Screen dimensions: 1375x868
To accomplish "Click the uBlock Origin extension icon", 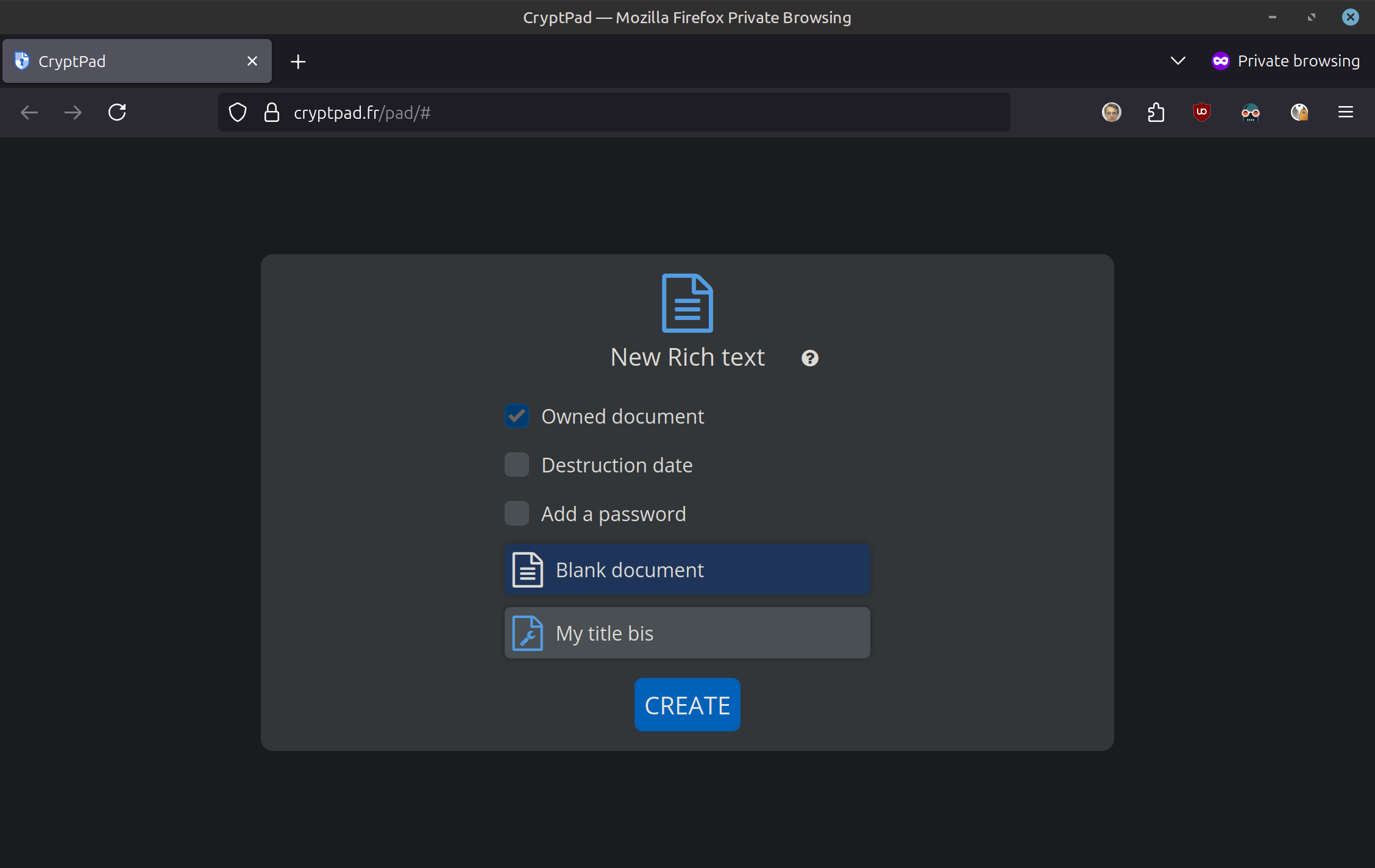I will 1201,112.
